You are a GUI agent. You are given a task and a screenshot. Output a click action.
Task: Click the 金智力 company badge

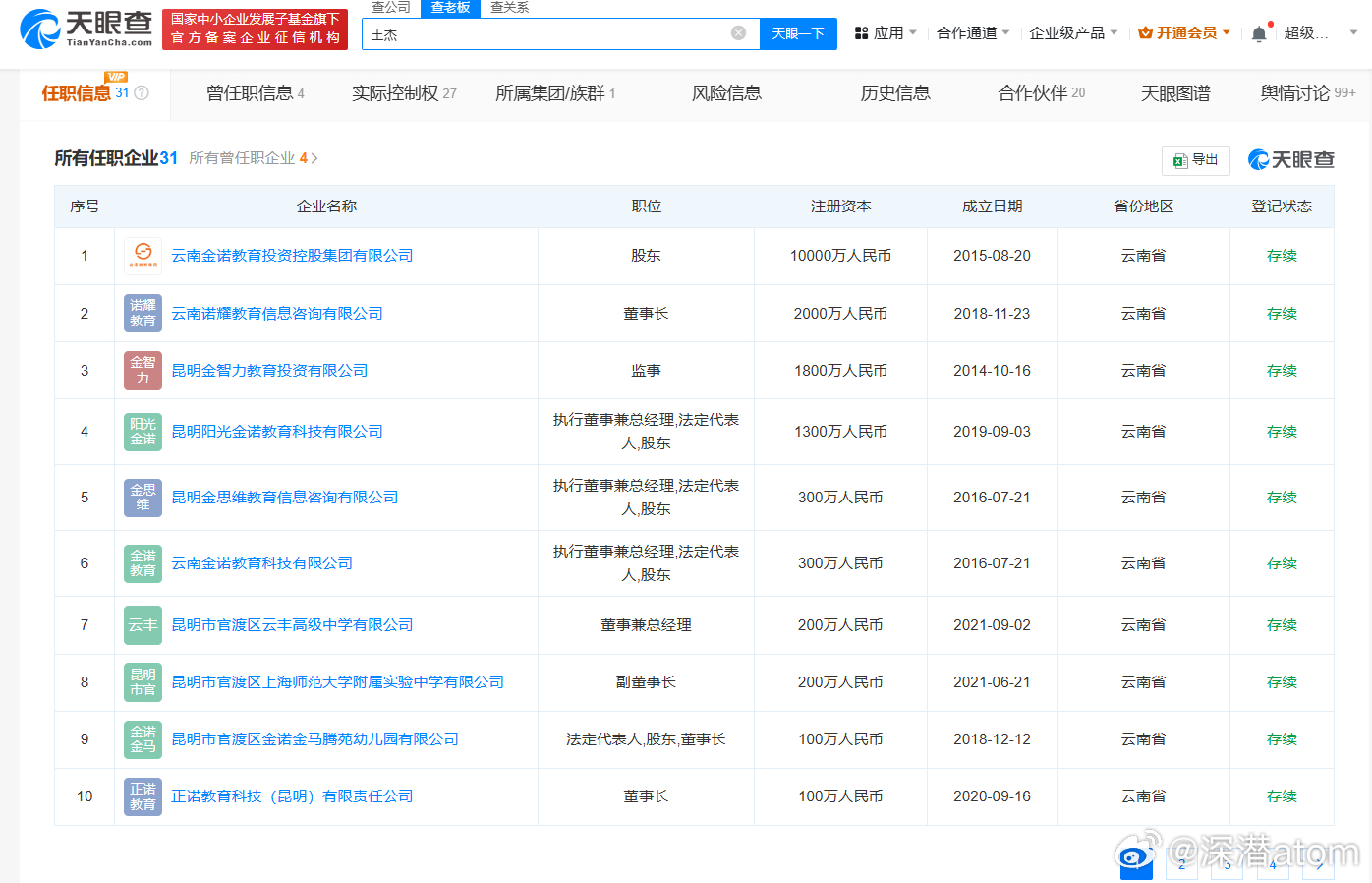(143, 371)
